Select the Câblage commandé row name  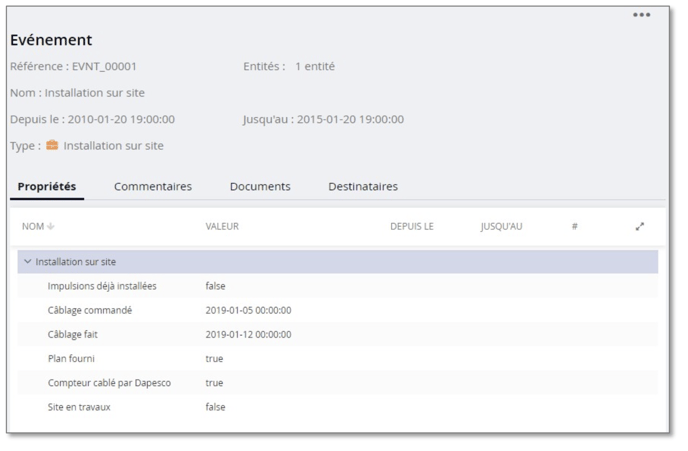(90, 310)
